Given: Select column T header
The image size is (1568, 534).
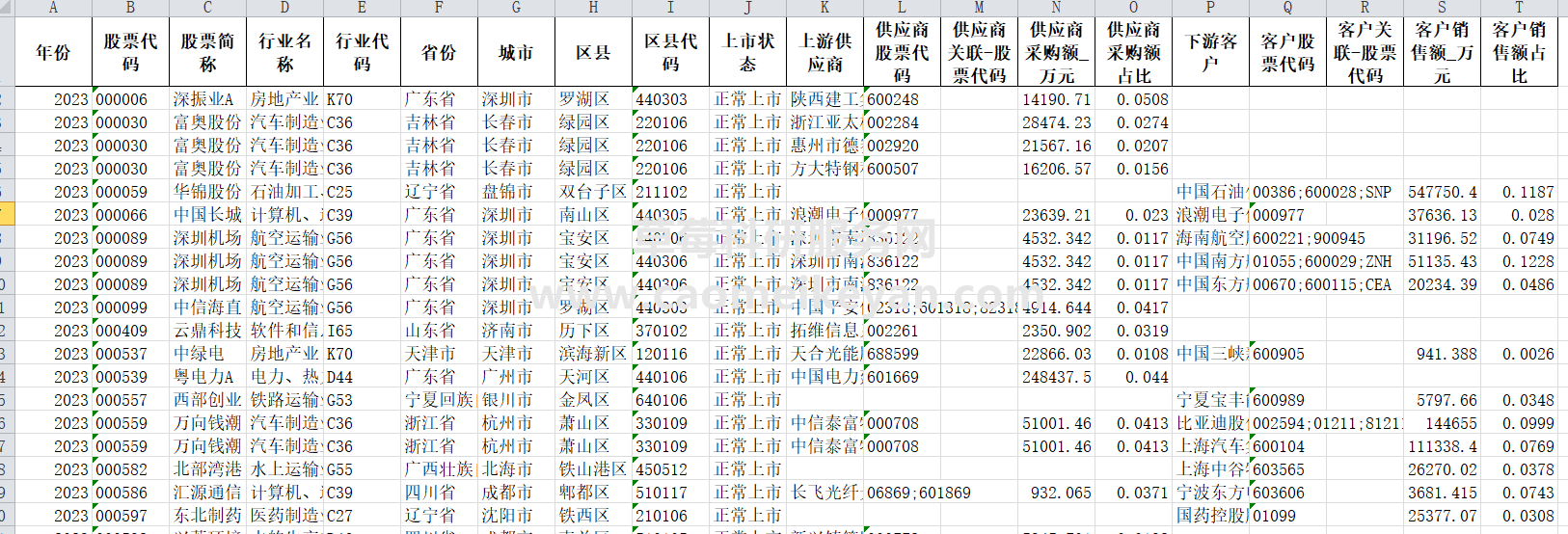Looking at the screenshot, I should pos(1519,7).
